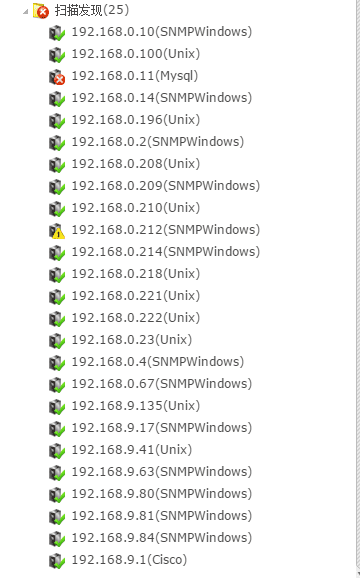
Task: Collapse the 扫描发现(25) tree node
Action: [x=25, y=11]
